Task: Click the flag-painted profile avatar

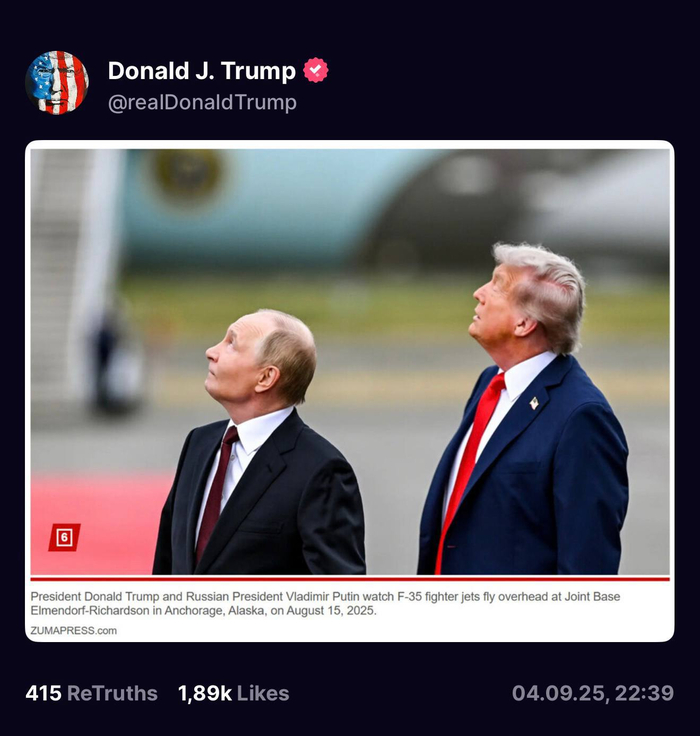Action: coord(57,83)
